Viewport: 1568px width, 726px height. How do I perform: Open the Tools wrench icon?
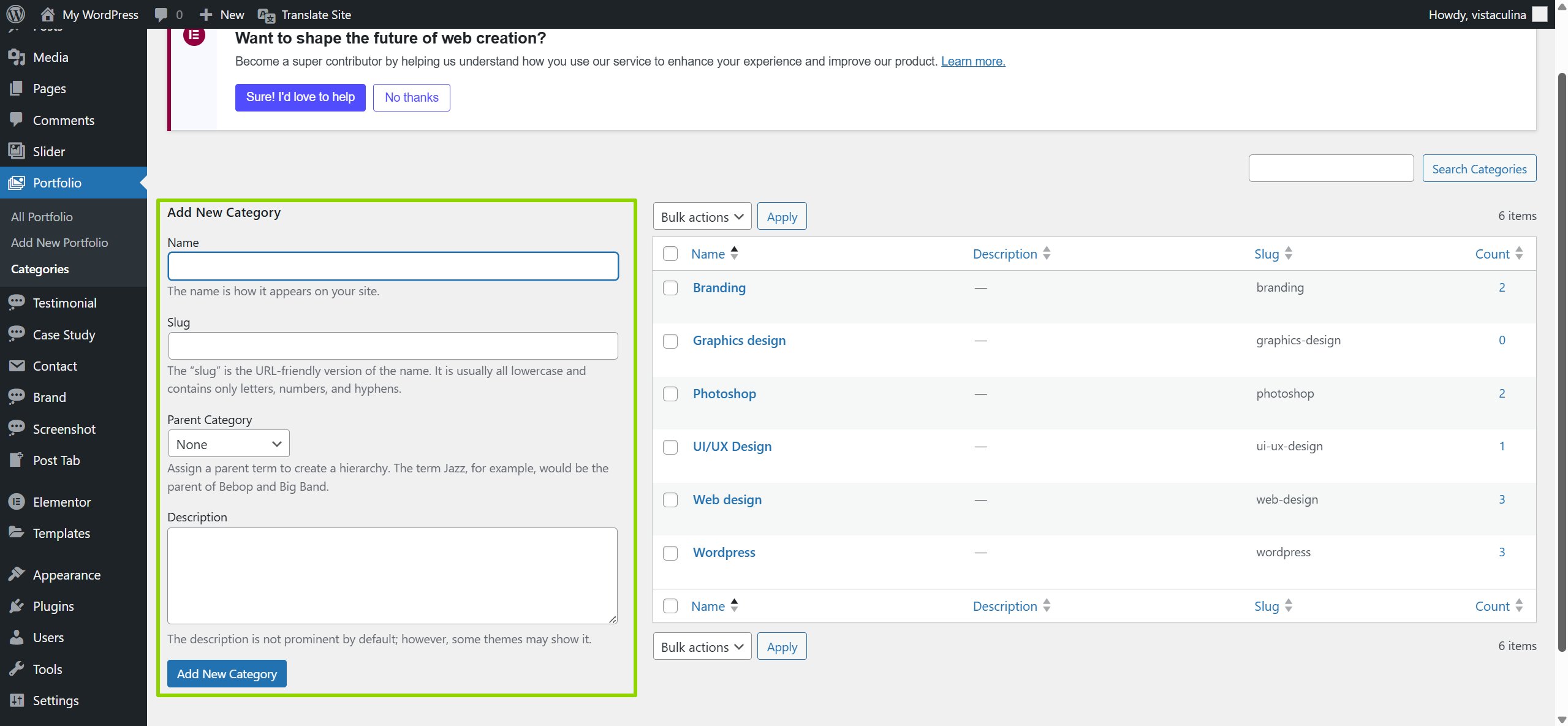click(17, 669)
